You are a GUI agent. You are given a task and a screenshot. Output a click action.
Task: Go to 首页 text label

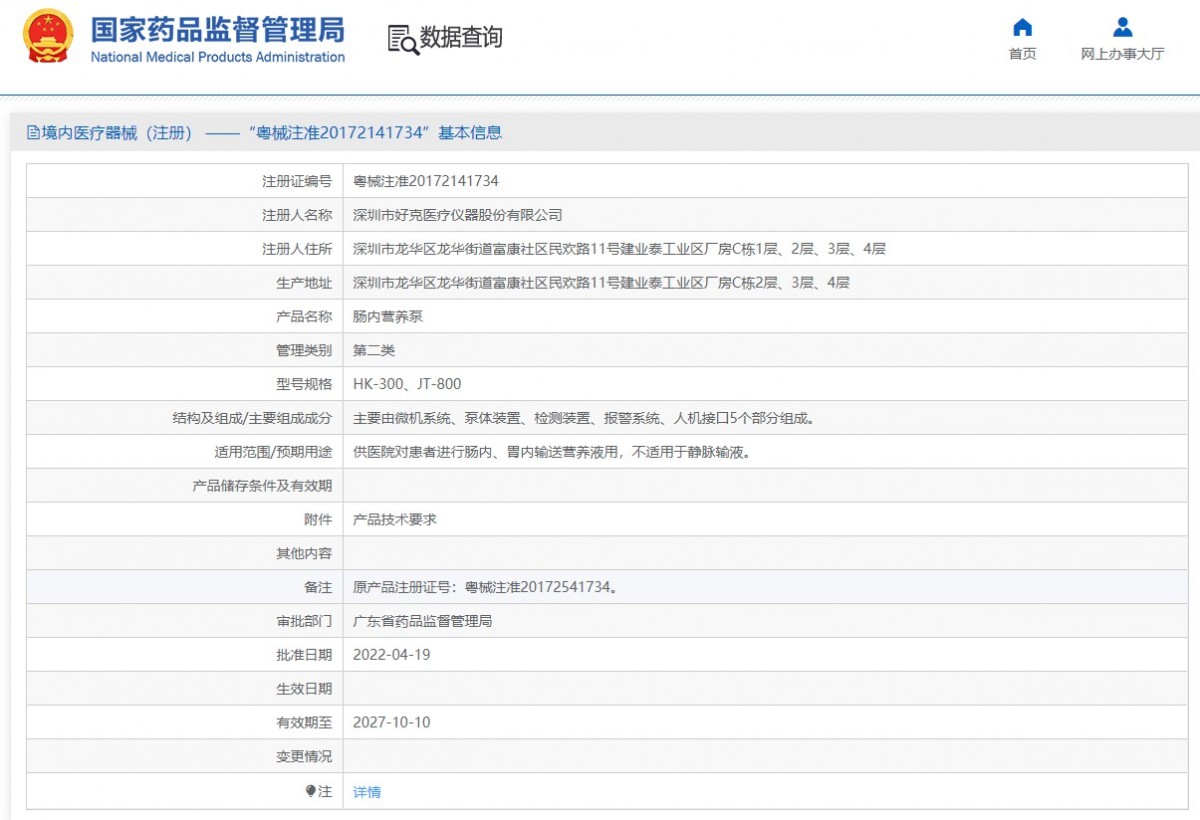click(1022, 54)
